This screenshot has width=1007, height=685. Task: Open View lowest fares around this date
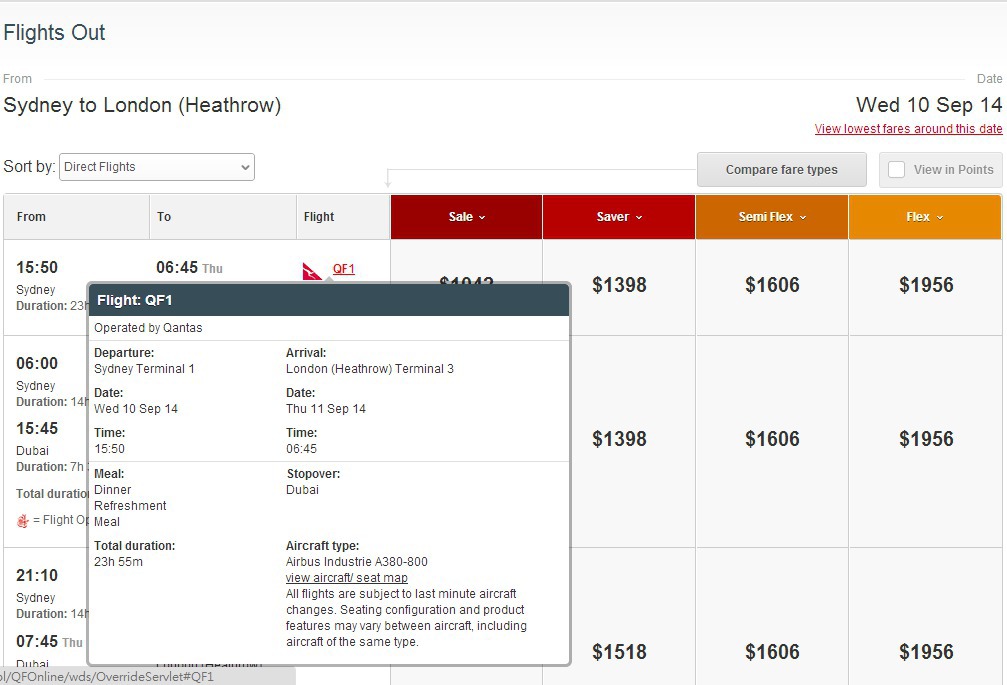[x=908, y=129]
